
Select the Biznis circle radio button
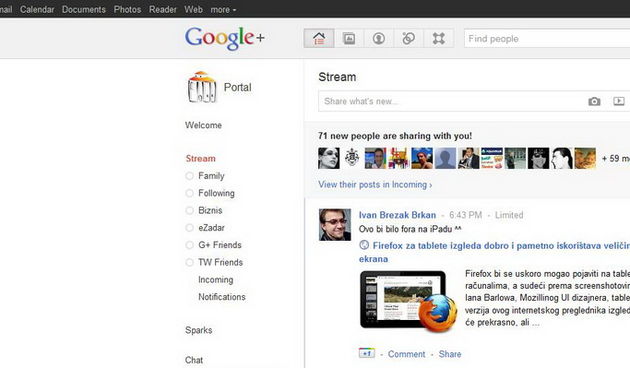(190, 211)
